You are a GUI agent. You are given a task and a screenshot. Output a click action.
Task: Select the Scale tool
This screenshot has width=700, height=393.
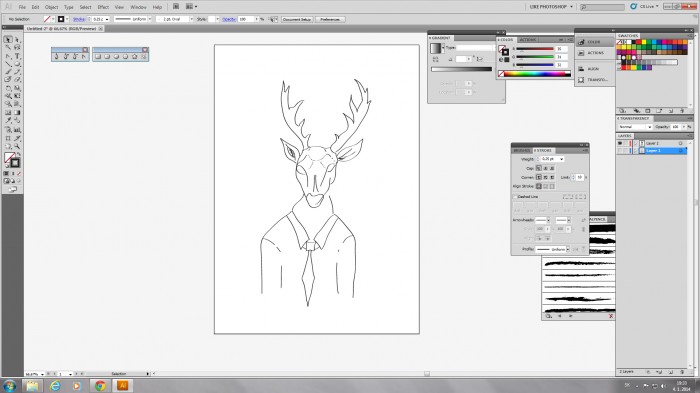pyautogui.click(x=17, y=88)
